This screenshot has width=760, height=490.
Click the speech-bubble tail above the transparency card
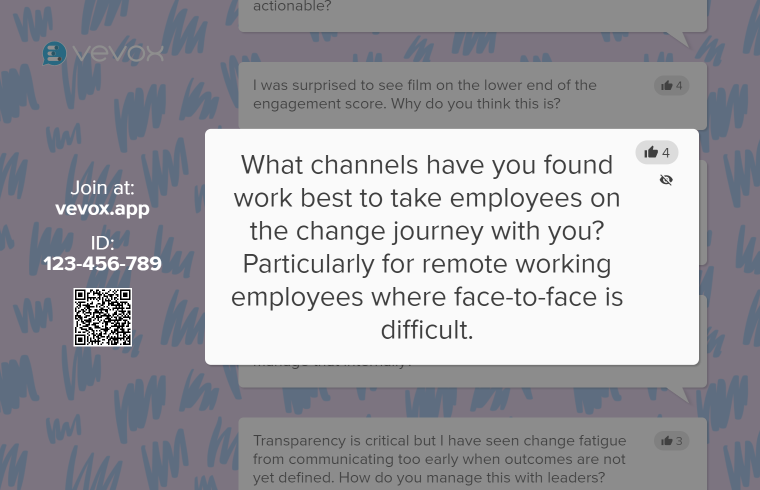click(678, 394)
